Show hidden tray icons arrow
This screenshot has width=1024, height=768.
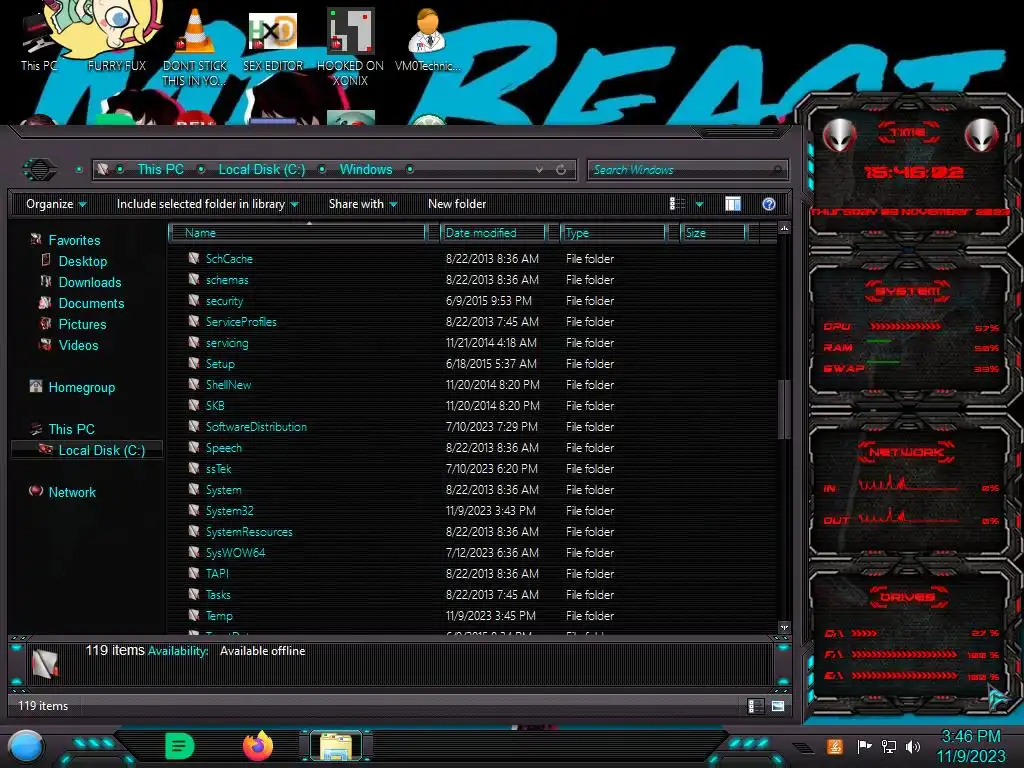803,747
